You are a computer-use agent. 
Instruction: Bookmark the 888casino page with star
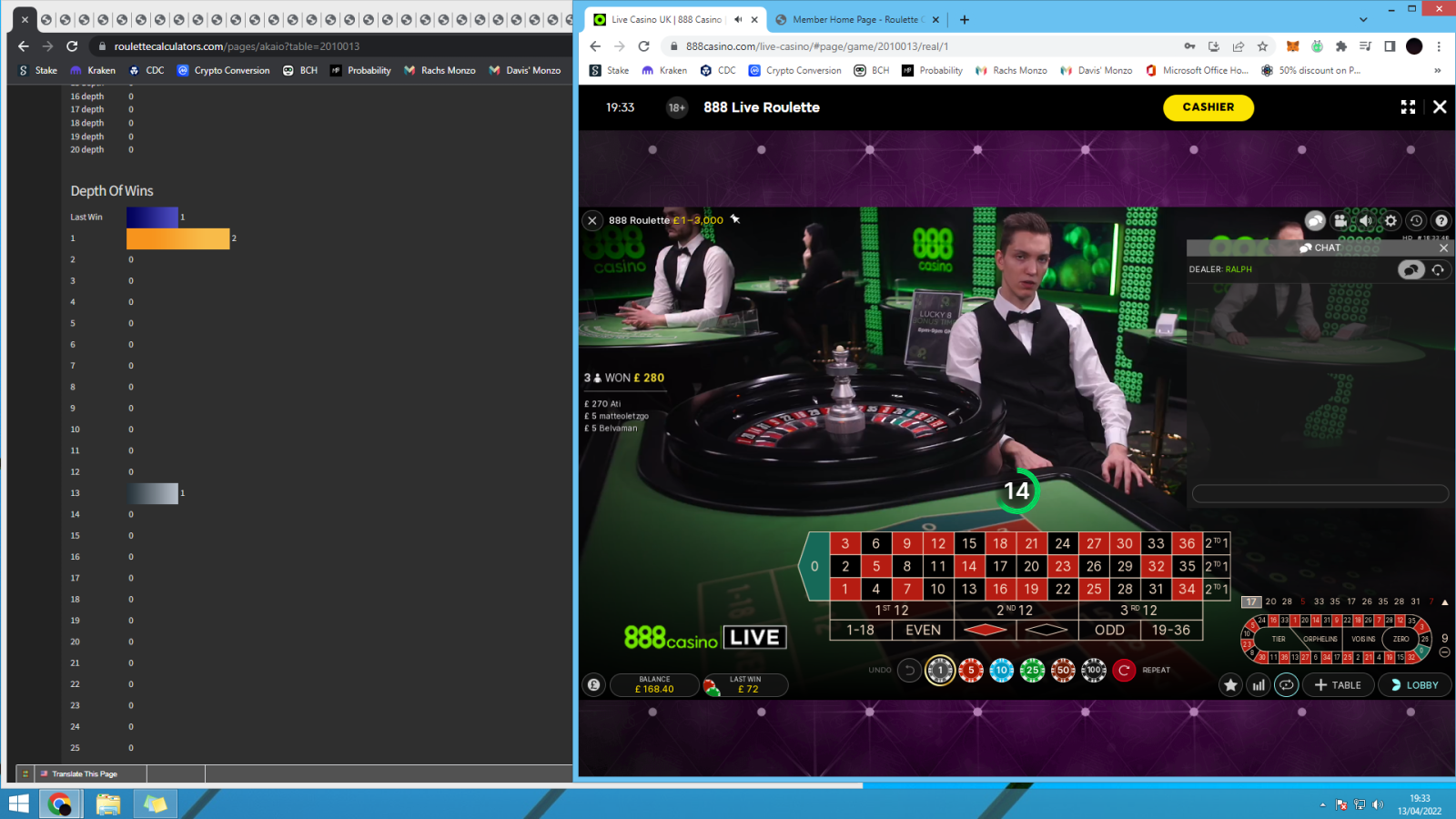click(x=1263, y=46)
